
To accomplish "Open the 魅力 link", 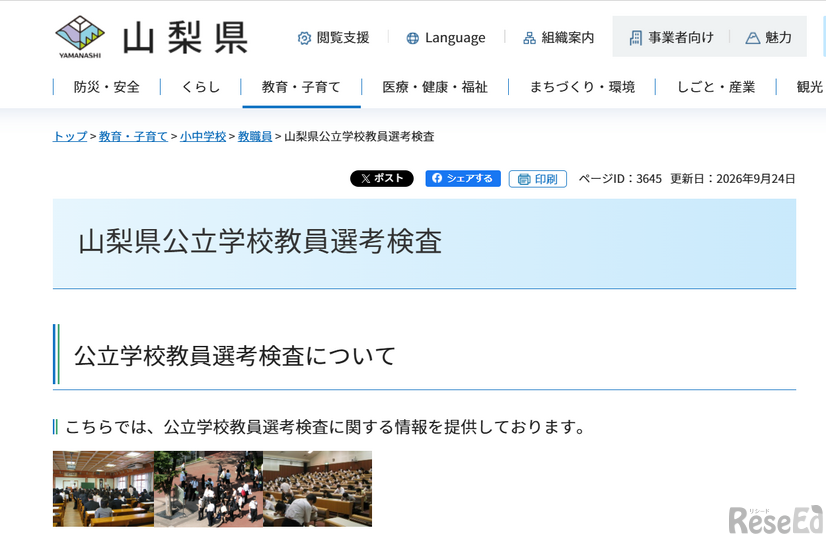I will point(769,38).
